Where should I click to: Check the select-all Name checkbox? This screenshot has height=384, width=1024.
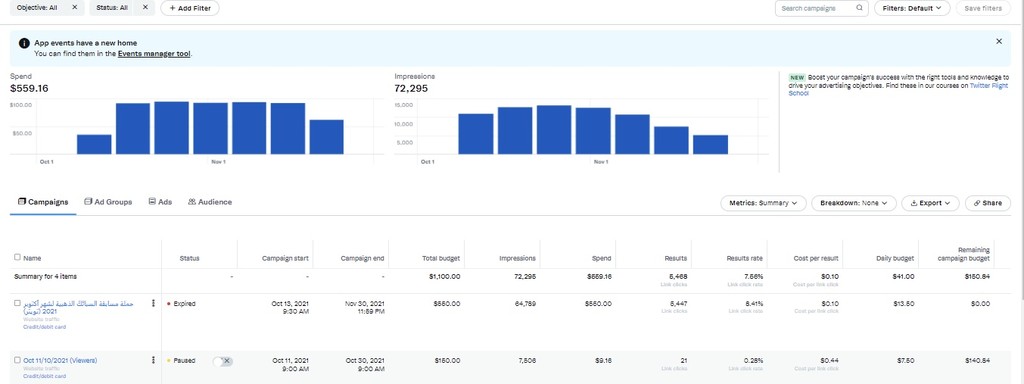(x=17, y=257)
